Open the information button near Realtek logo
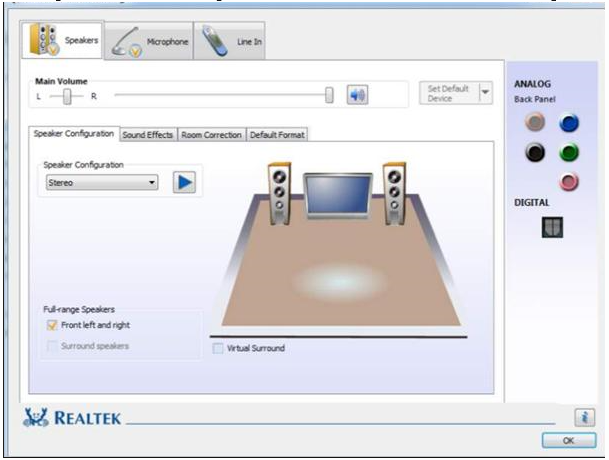 pos(585,418)
